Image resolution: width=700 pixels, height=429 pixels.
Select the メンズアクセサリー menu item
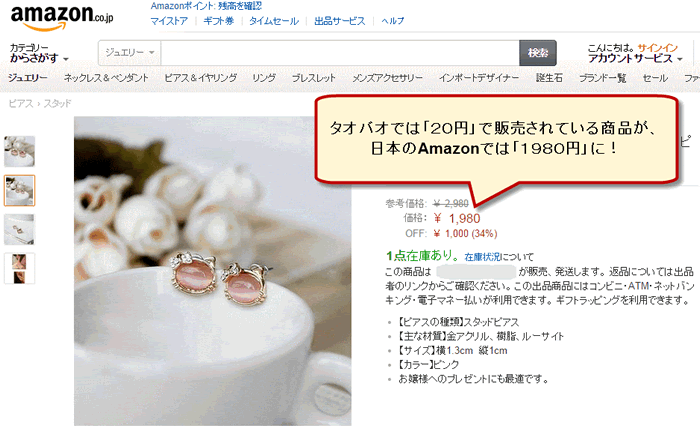(387, 78)
